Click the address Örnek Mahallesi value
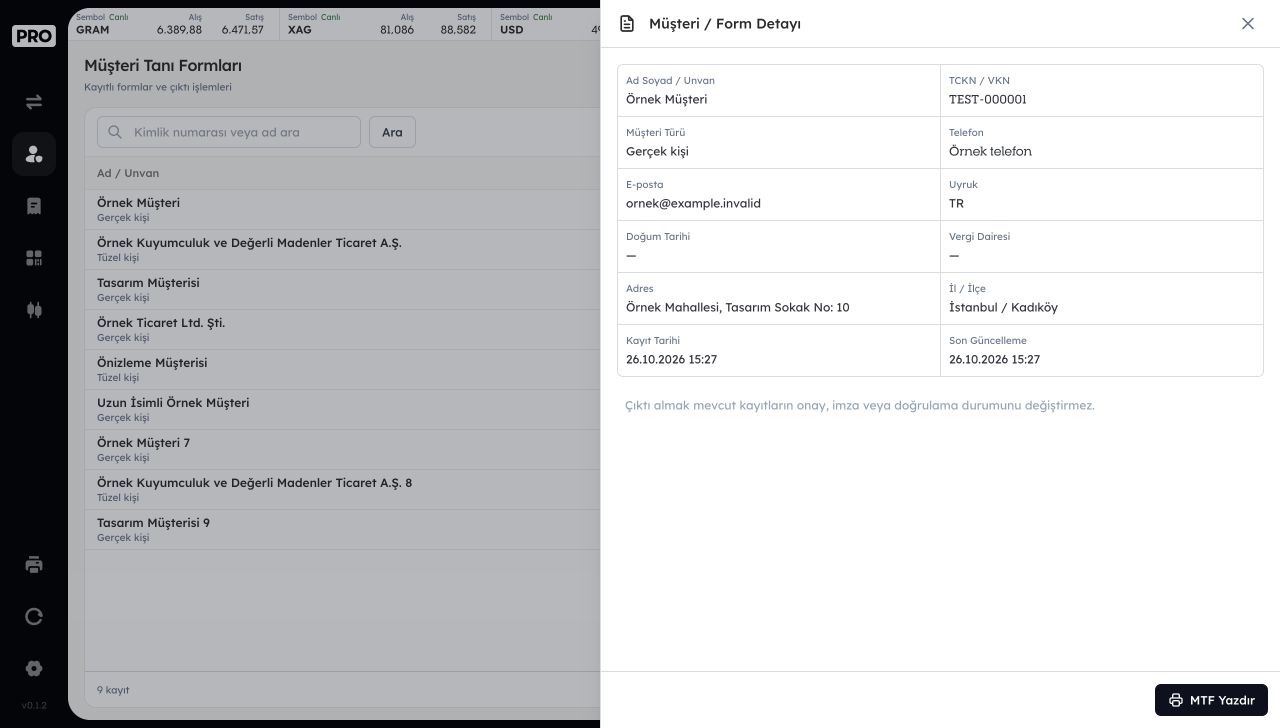1280x728 pixels. (x=738, y=307)
